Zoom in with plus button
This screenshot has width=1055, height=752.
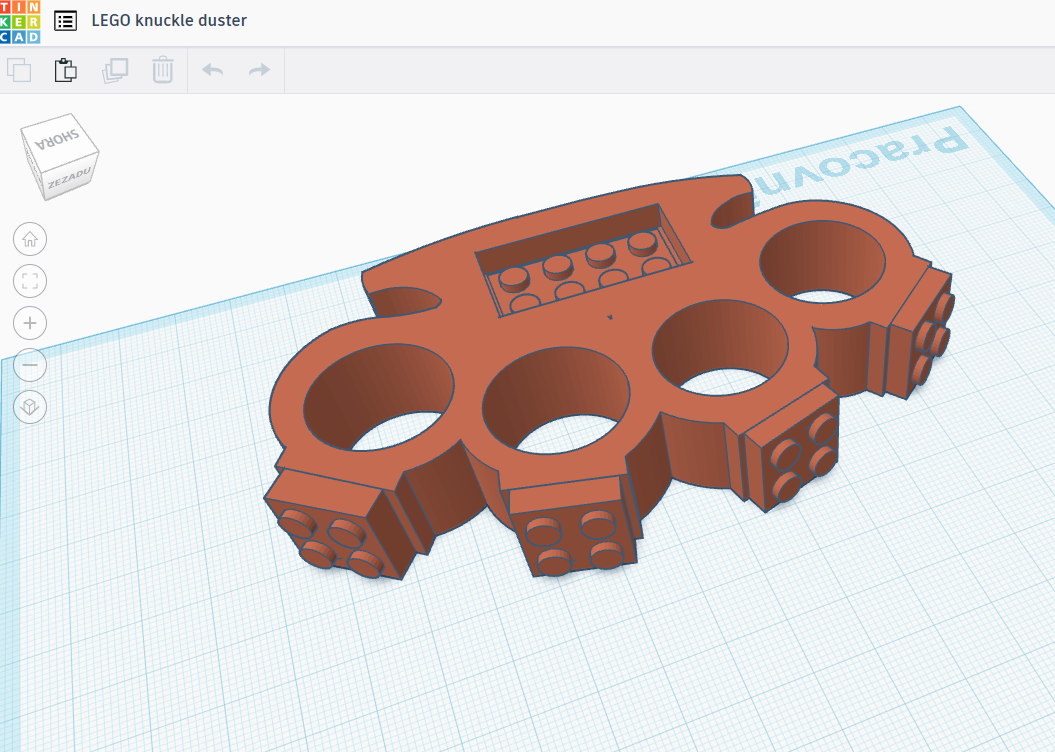click(x=30, y=323)
